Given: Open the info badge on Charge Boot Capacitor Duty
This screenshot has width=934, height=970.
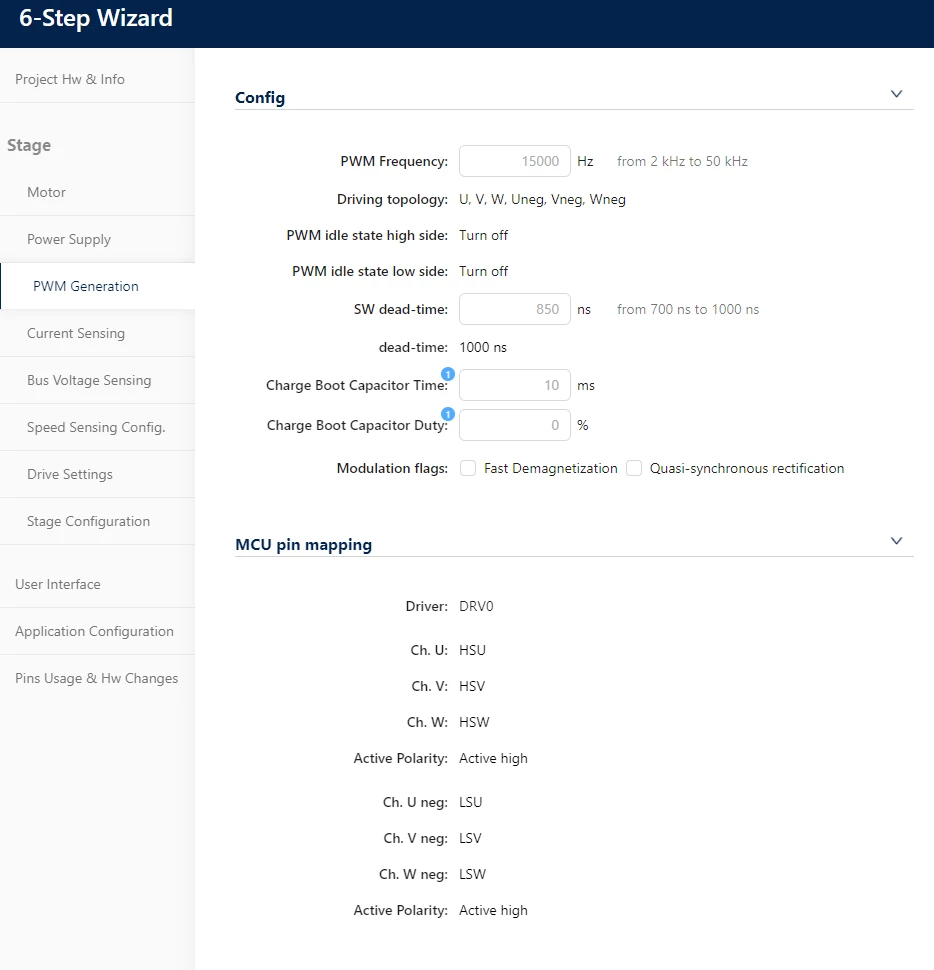Looking at the screenshot, I should 448,414.
